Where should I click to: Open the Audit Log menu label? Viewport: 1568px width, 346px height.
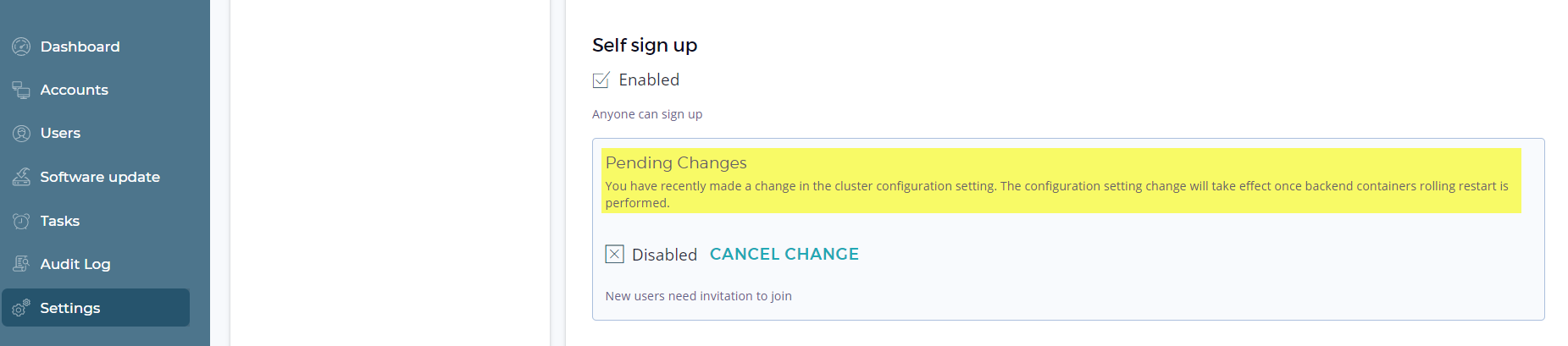75,264
